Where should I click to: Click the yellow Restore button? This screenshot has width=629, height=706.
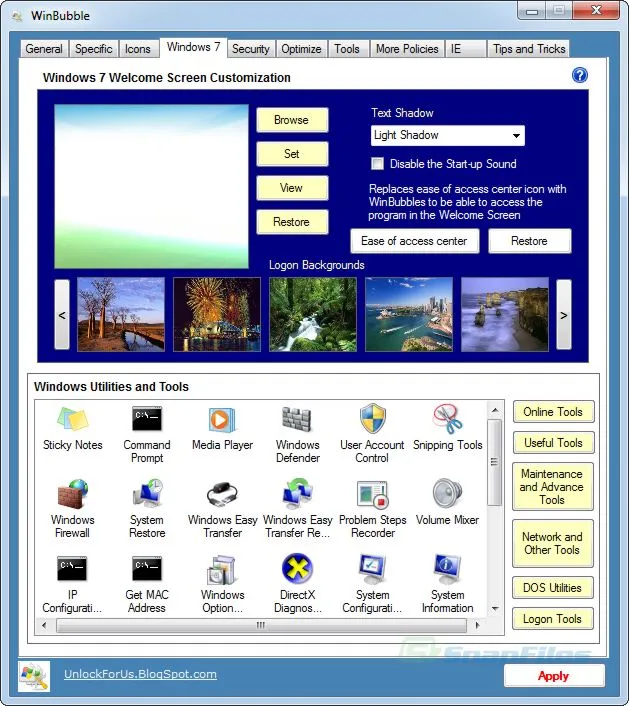(292, 222)
